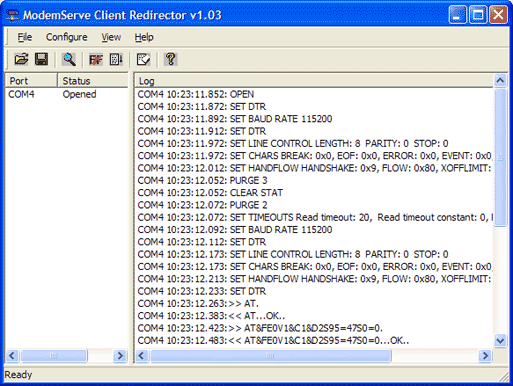Select the PURGE 3 log line
Screen dimensions: 513x386
click(x=202, y=181)
